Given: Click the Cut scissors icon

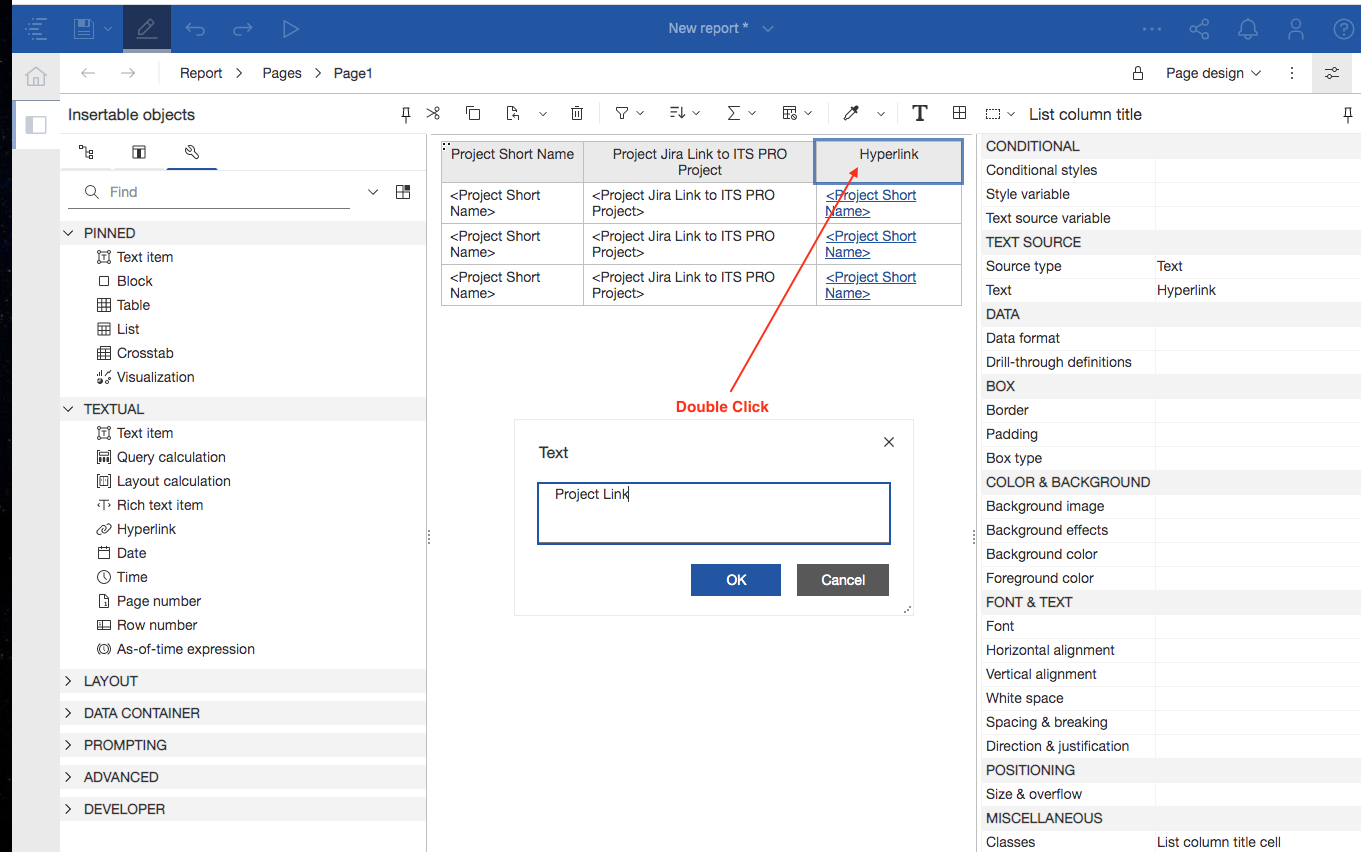Looking at the screenshot, I should point(434,114).
